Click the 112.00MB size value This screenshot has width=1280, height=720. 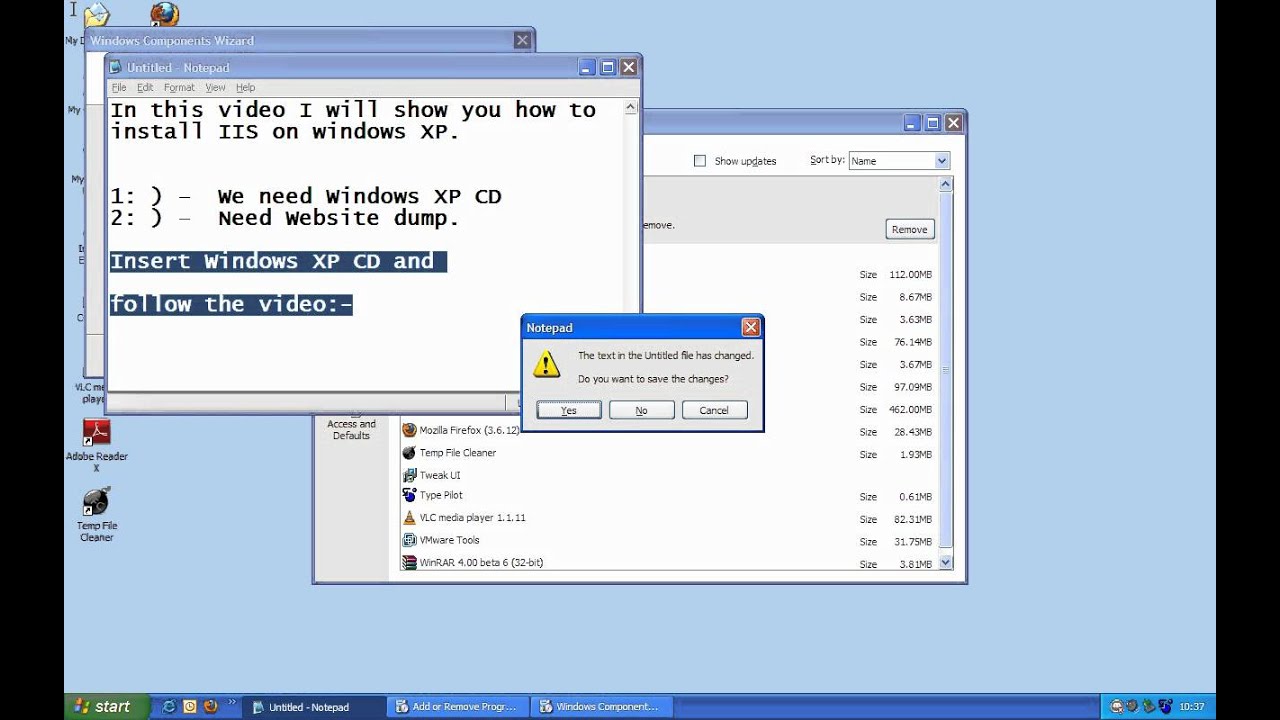click(x=910, y=274)
